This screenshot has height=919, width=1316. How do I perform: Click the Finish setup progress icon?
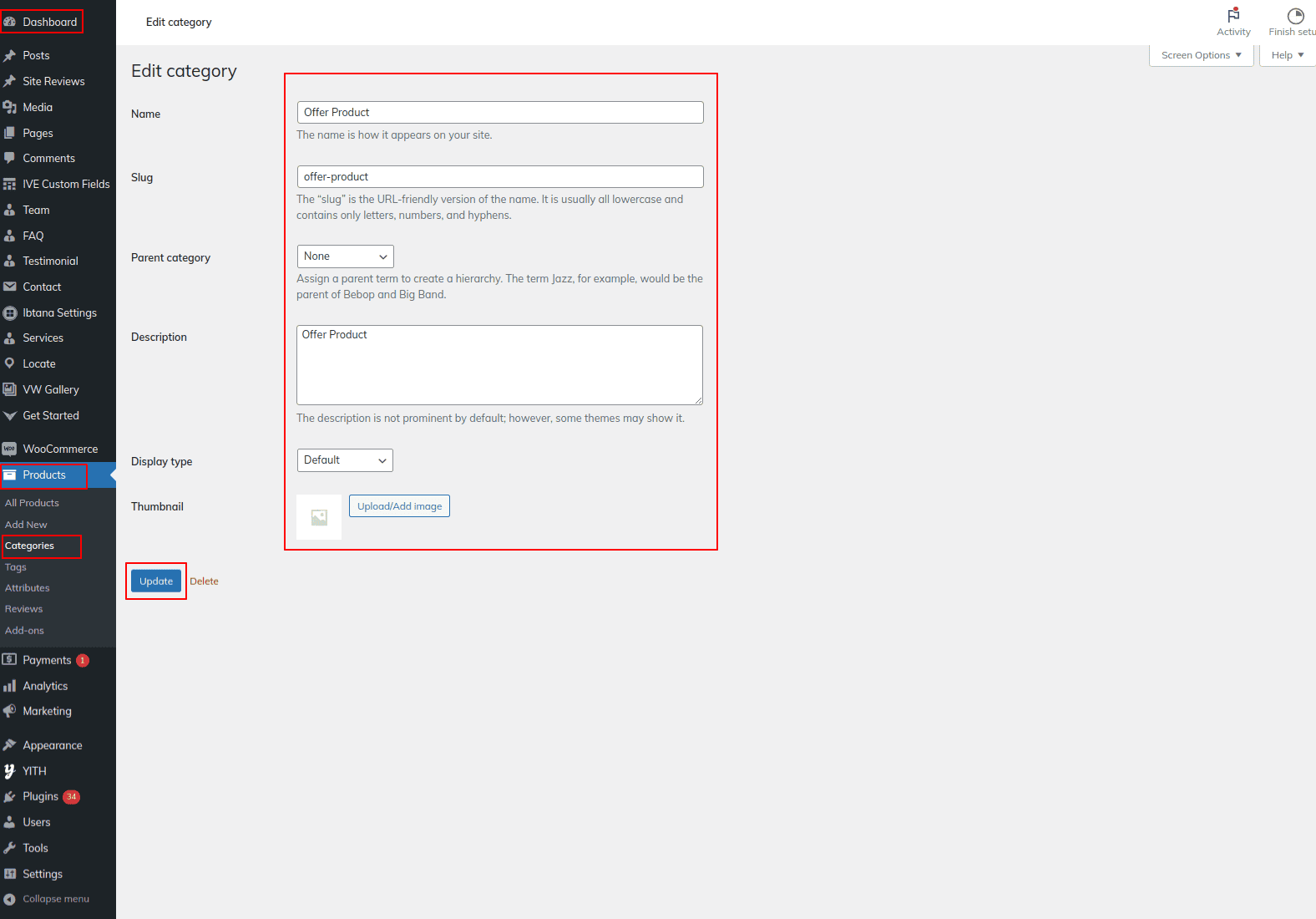pos(1295,16)
